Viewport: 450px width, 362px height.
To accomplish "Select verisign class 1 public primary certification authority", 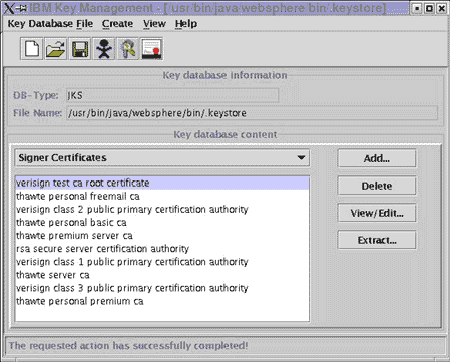I will [x=162, y=262].
